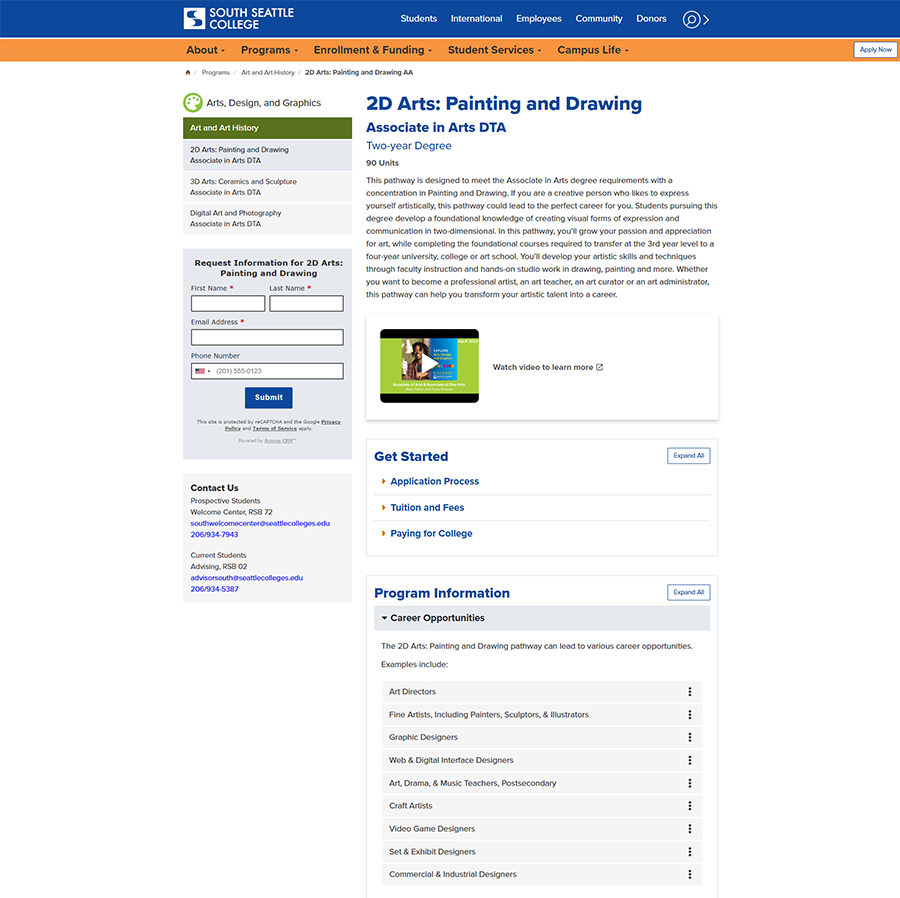Viewport: 900px width, 898px height.
Task: Open three-dot menu for Video Game Designers
Action: pos(689,829)
